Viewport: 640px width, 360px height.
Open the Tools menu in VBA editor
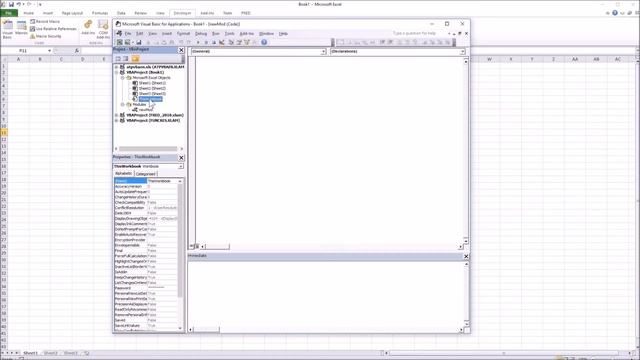(229, 33)
